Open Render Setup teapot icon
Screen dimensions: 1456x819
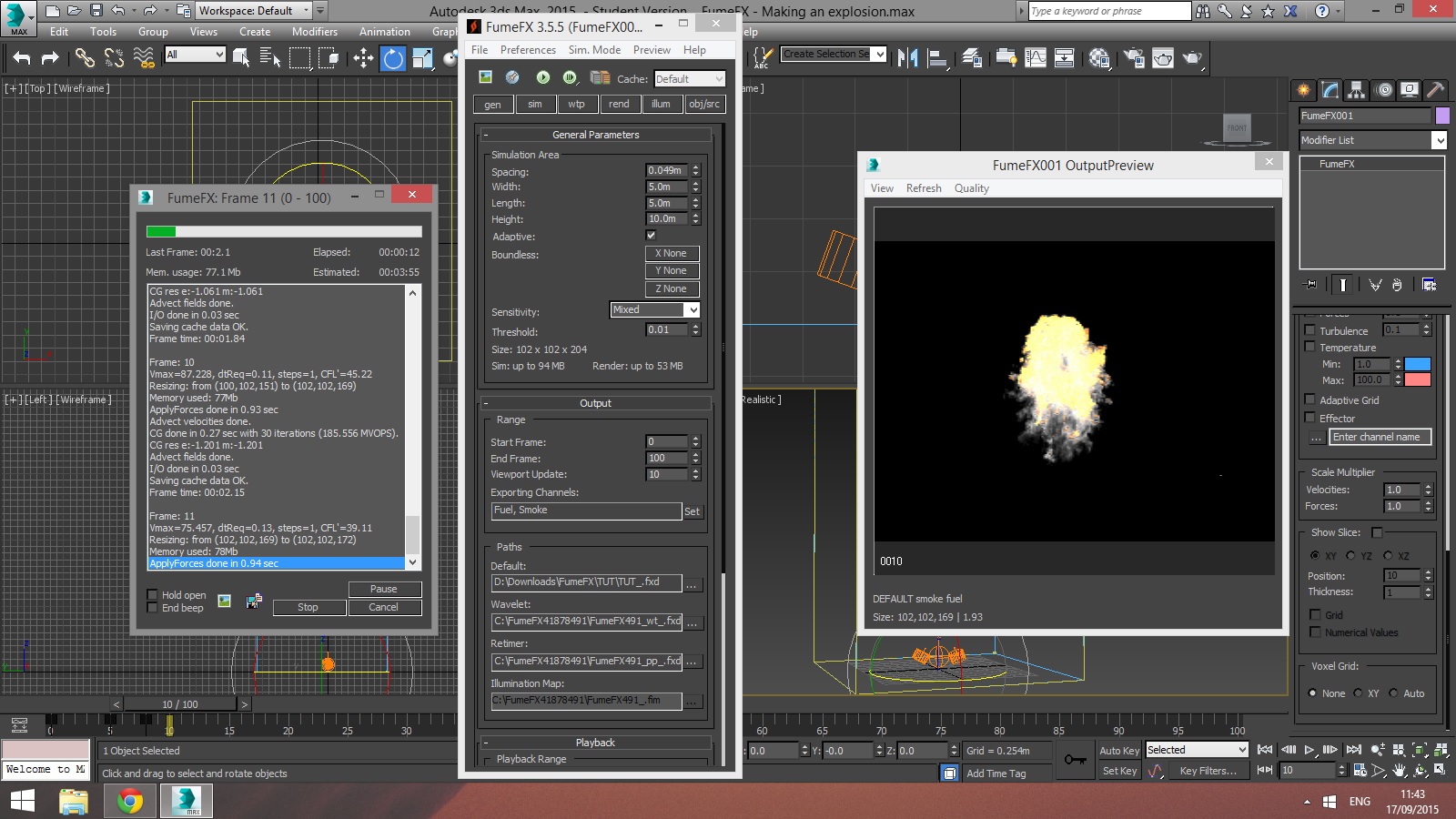pyautogui.click(x=1134, y=58)
